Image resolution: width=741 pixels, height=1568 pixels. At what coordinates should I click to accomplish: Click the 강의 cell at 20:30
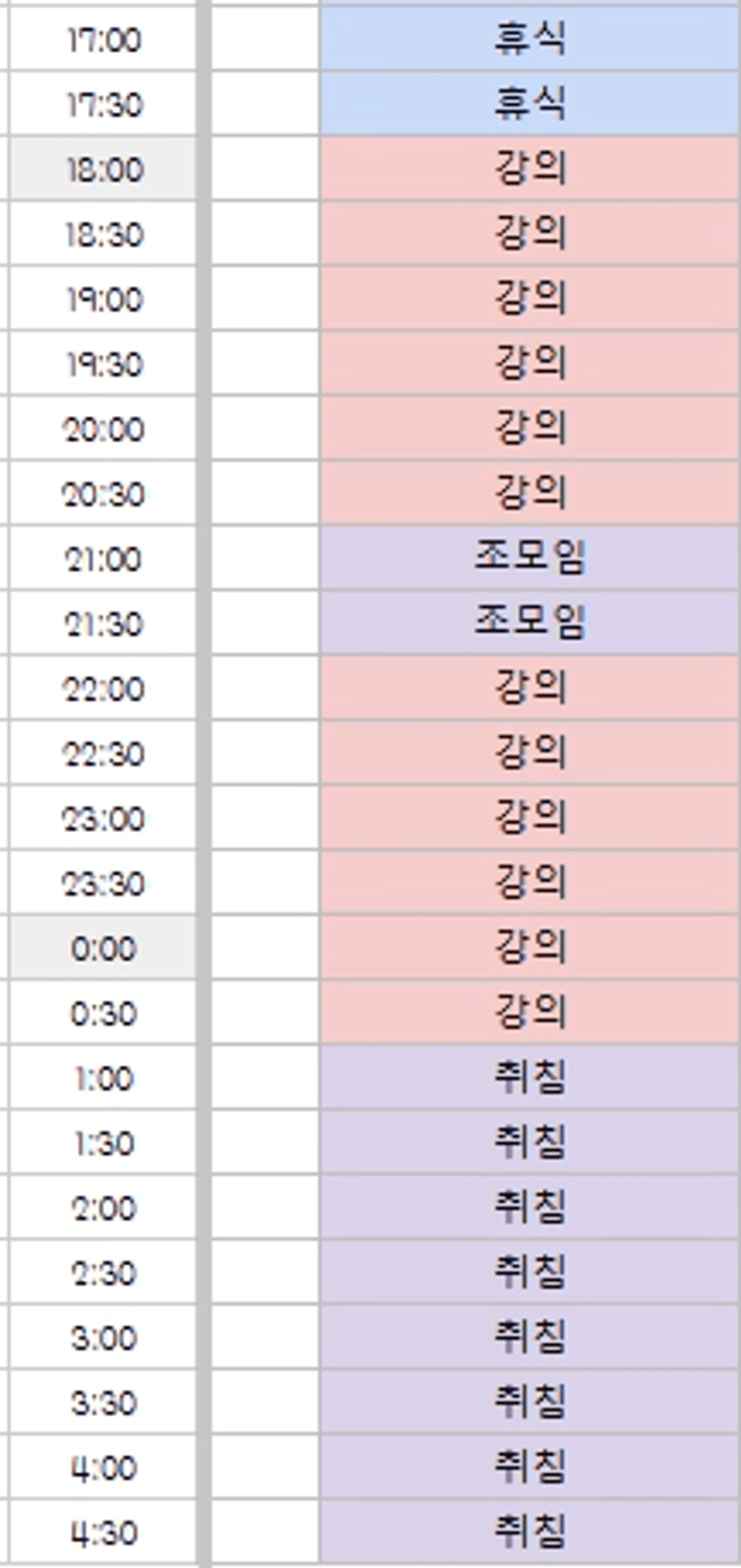(530, 494)
